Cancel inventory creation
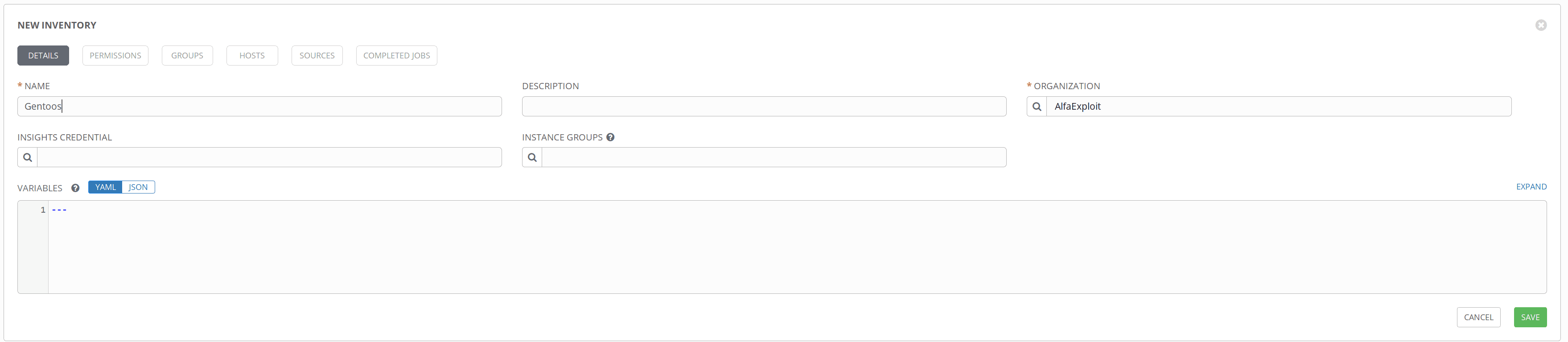Screen dimensions: 1568x342 pos(1478,317)
